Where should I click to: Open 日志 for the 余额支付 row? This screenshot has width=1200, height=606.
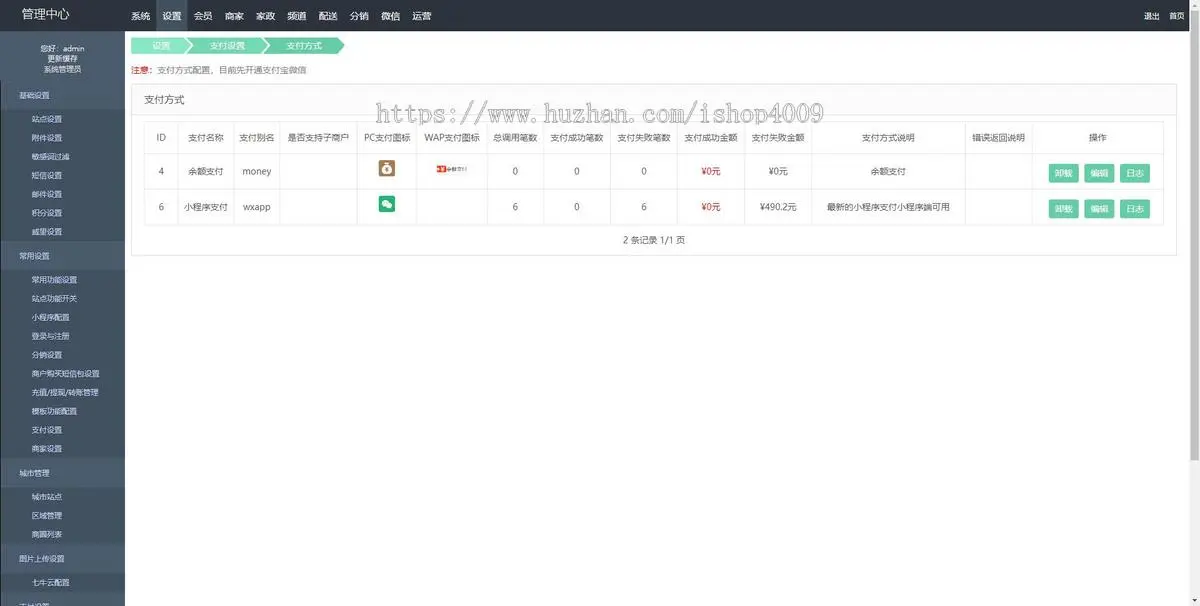click(1135, 173)
